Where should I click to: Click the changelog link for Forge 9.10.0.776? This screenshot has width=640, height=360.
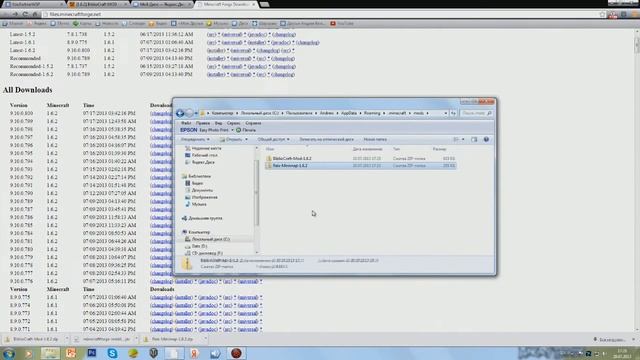[x=161, y=282]
